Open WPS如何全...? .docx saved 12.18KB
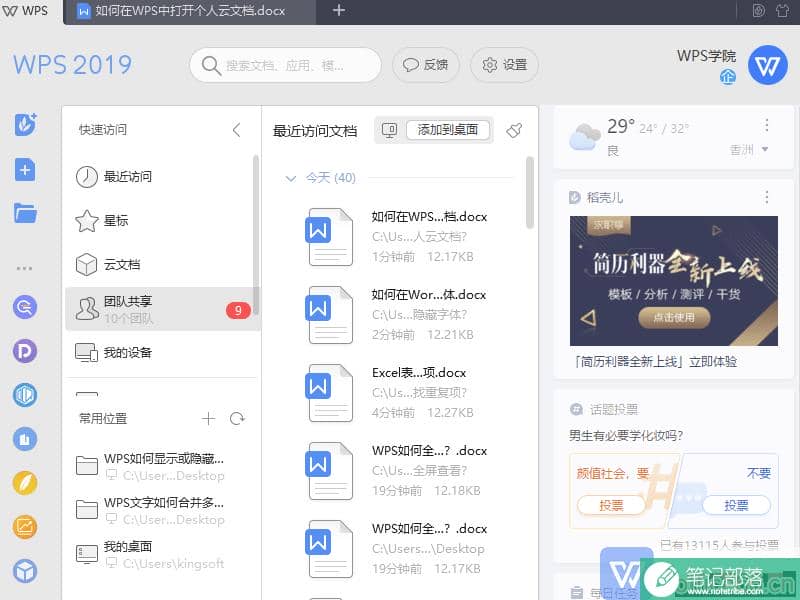This screenshot has height=600, width=800. (398, 470)
